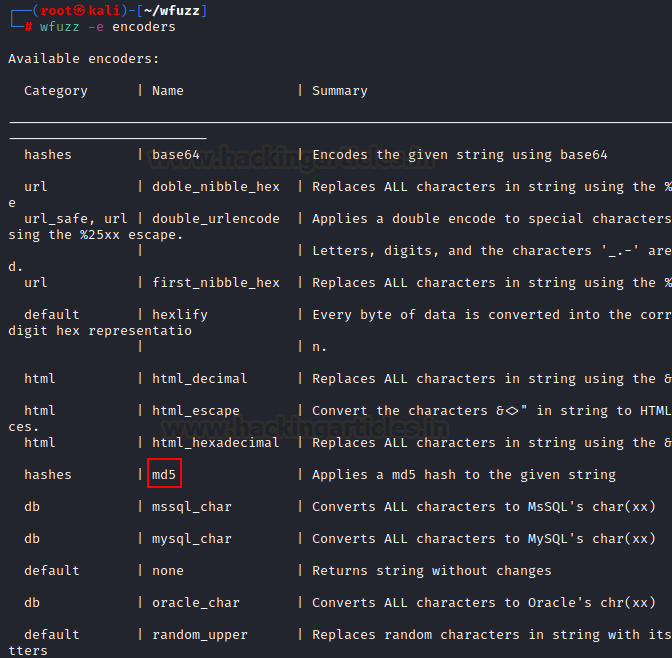Click the html_decimal encoder name
The width and height of the screenshot is (672, 658).
coord(200,379)
